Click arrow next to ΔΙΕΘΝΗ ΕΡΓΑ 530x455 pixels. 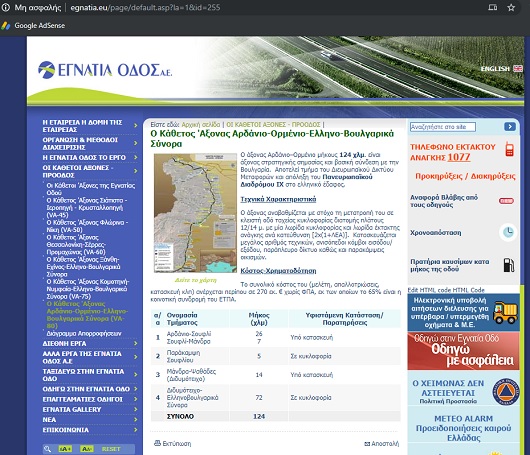pyautogui.click(x=136, y=343)
